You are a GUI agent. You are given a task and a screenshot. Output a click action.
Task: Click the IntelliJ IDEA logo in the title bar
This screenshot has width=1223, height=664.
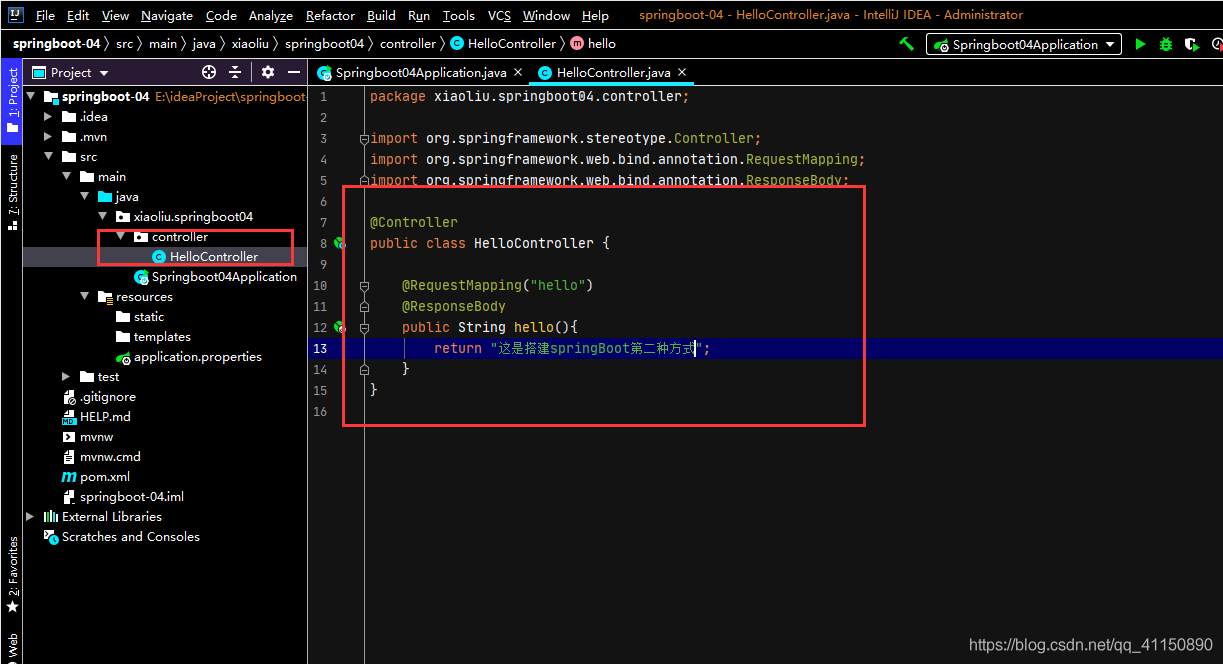tap(16, 15)
